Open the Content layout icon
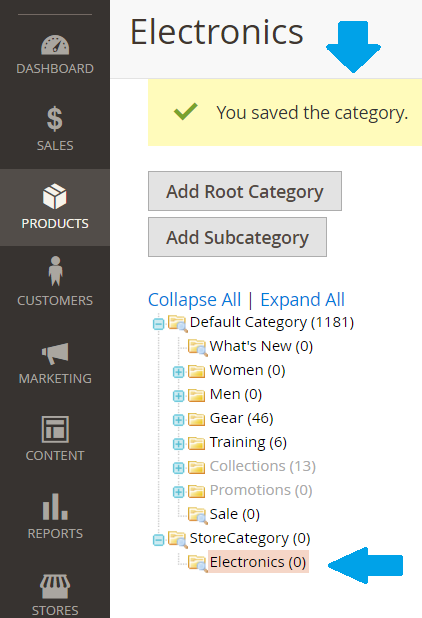 [x=55, y=429]
